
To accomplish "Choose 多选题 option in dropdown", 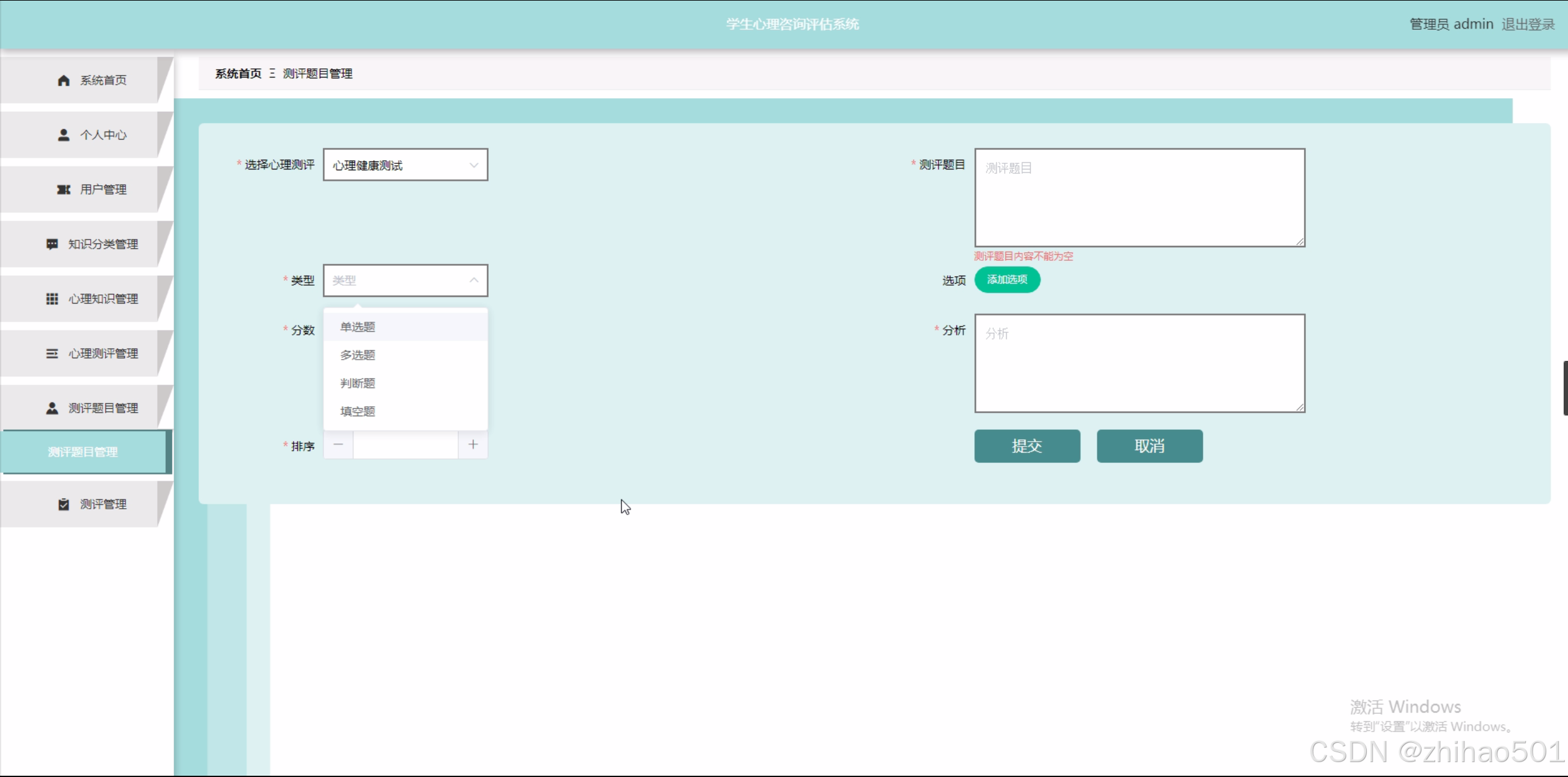I will (358, 355).
